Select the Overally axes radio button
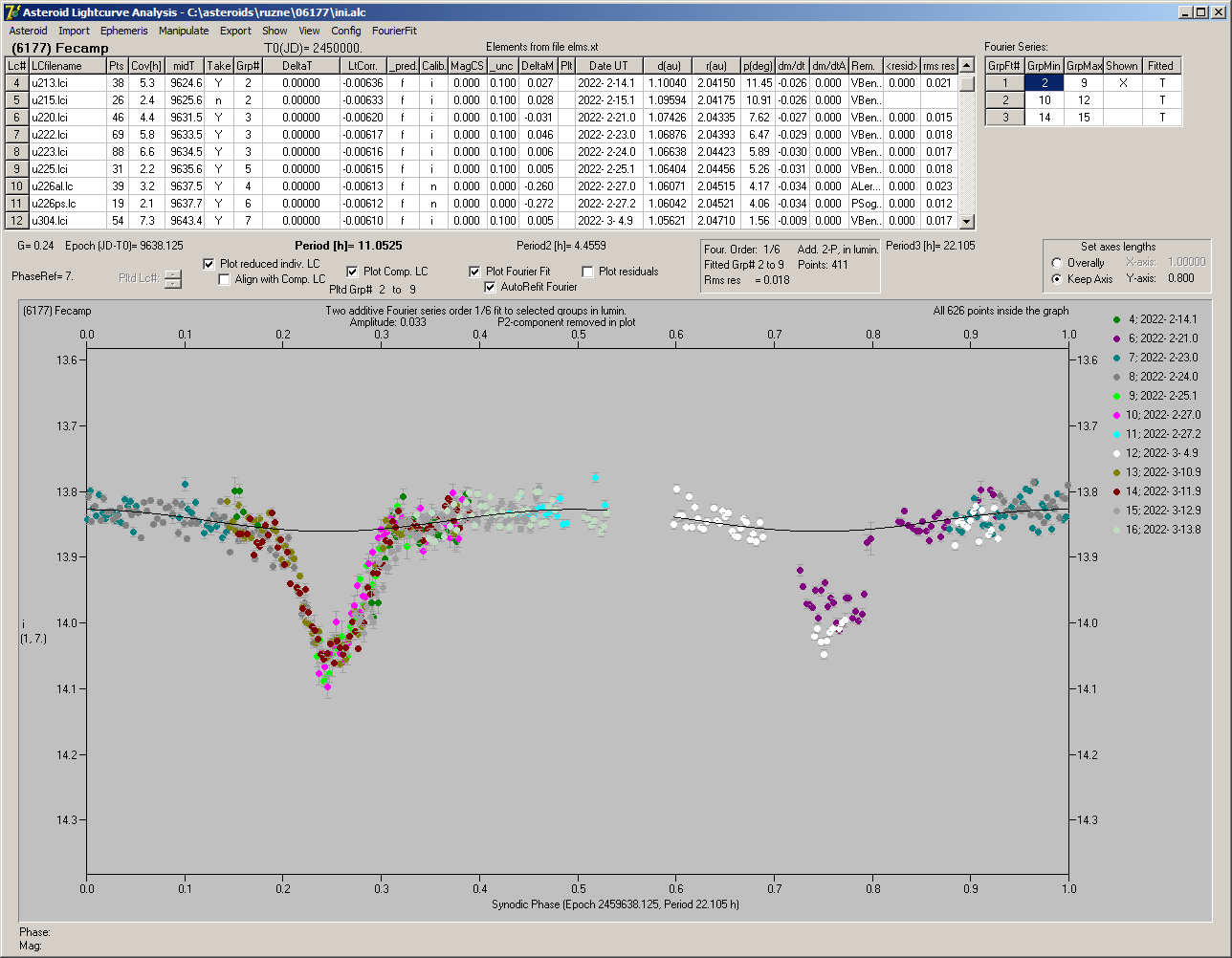Image resolution: width=1232 pixels, height=958 pixels. 1057,263
